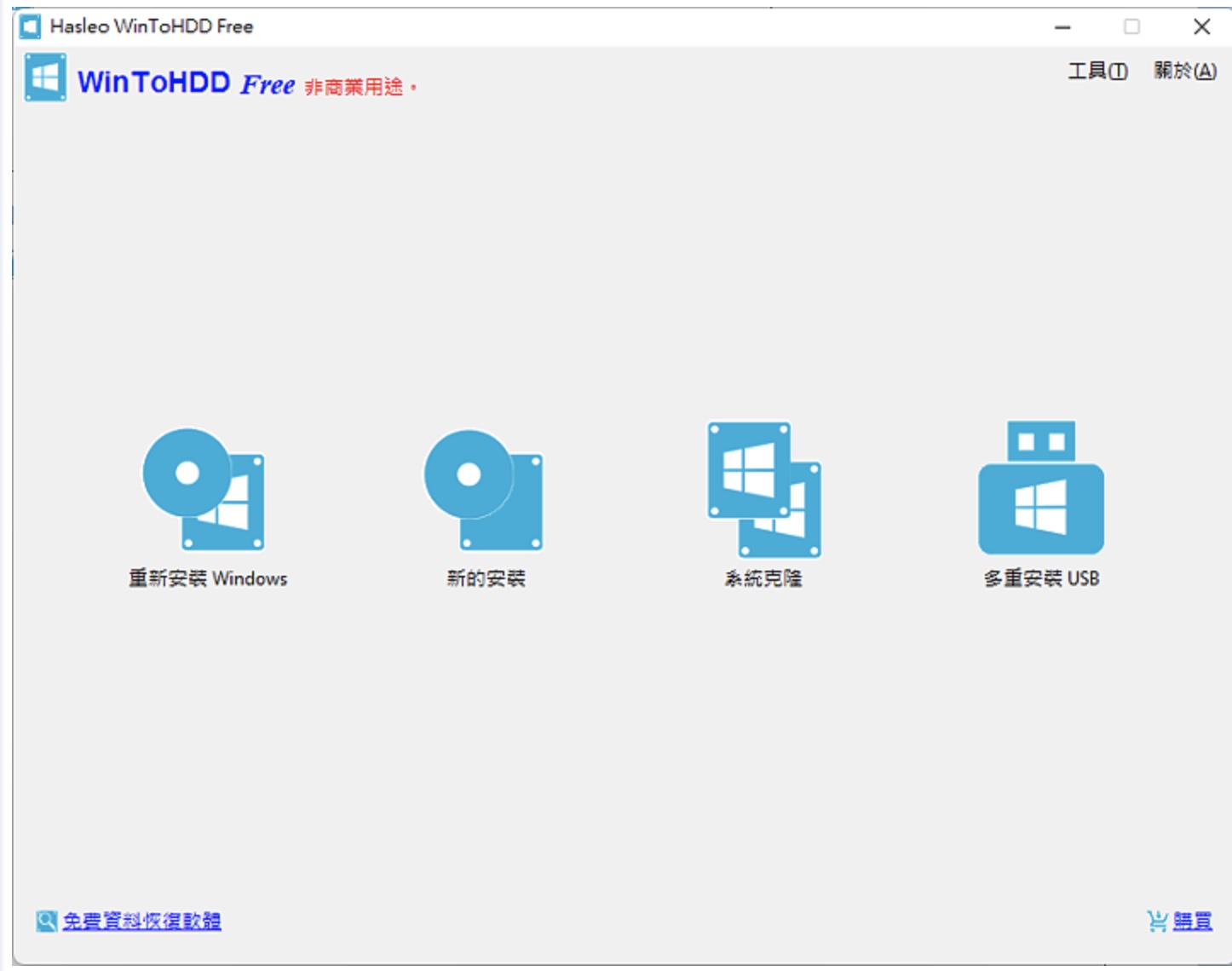Image resolution: width=1232 pixels, height=971 pixels.
Task: Click the WinToHDD logo icon in header
Action: (45, 78)
